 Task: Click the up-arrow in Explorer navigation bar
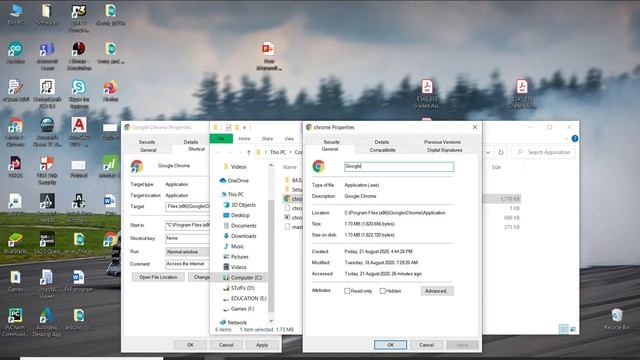pos(249,152)
